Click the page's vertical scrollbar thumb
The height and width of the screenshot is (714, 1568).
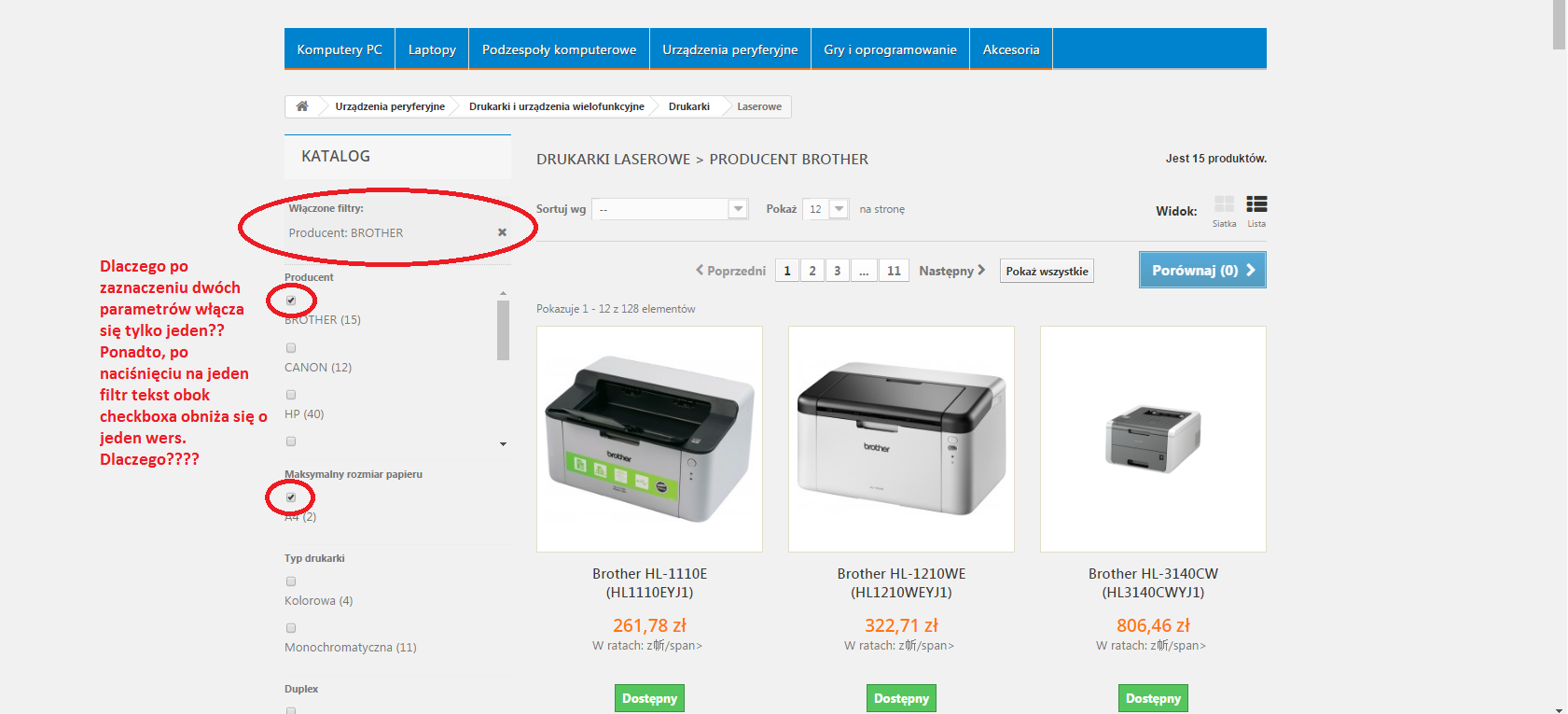point(1559,24)
